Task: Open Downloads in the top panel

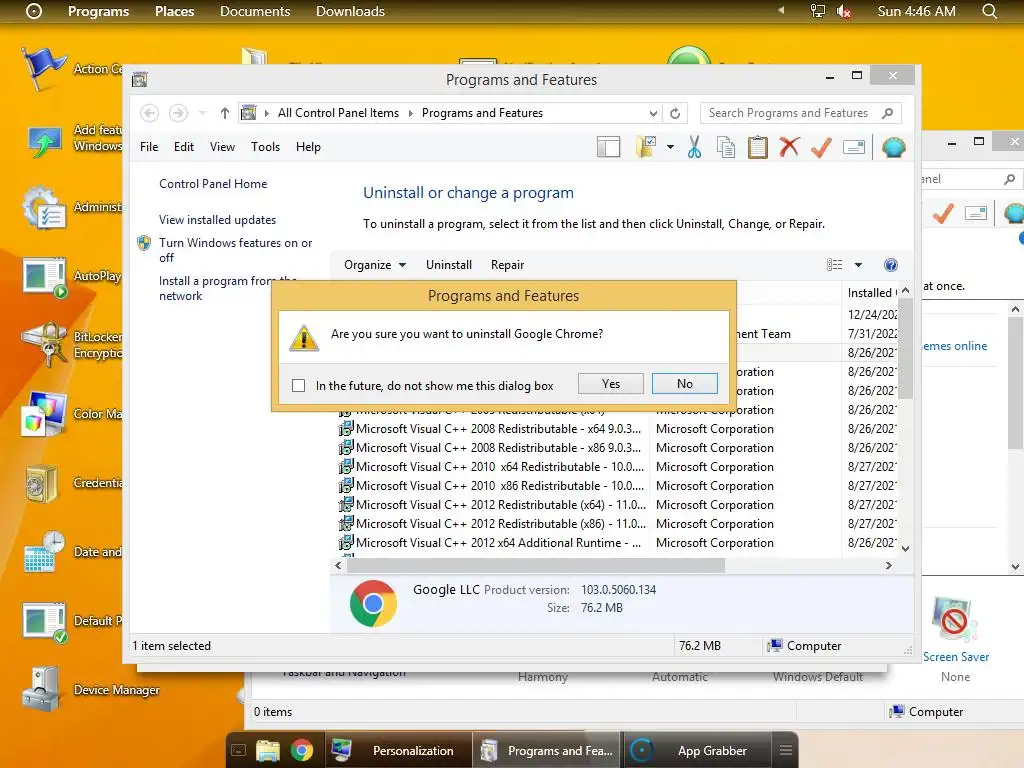Action: pos(350,11)
